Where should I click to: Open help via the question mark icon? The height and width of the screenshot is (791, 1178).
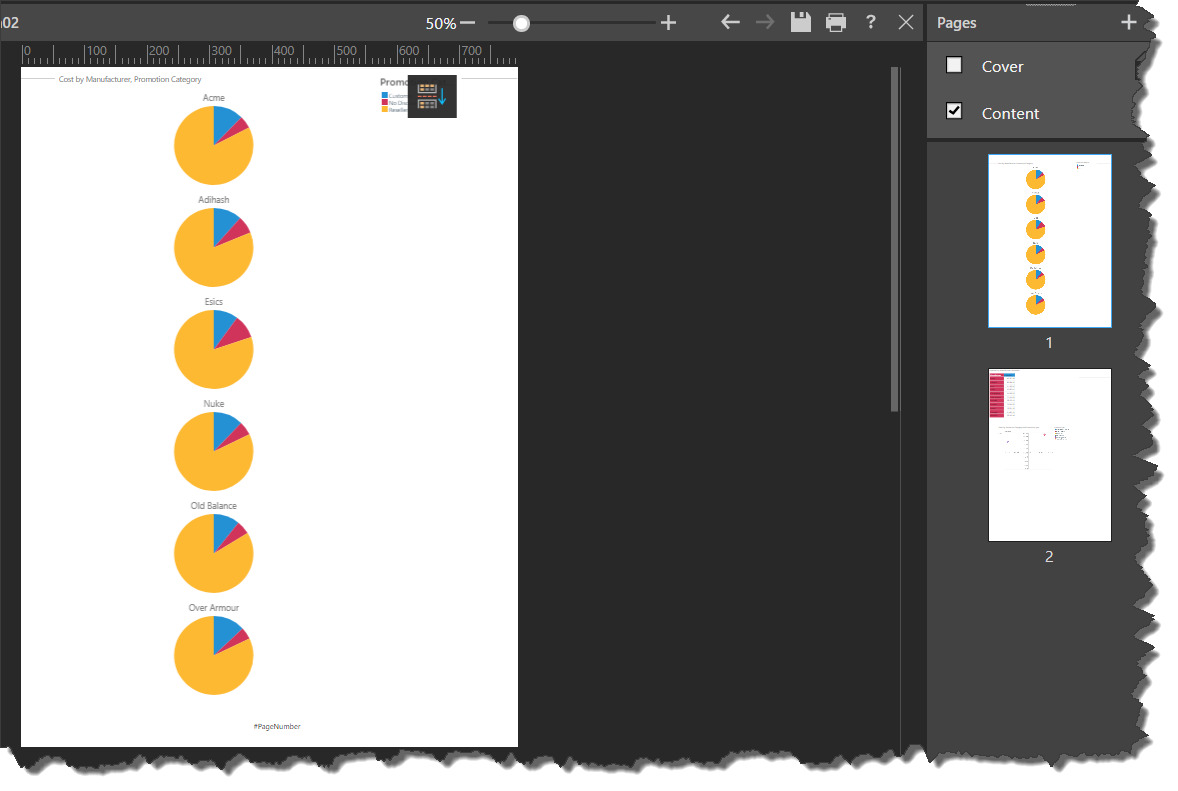click(871, 22)
